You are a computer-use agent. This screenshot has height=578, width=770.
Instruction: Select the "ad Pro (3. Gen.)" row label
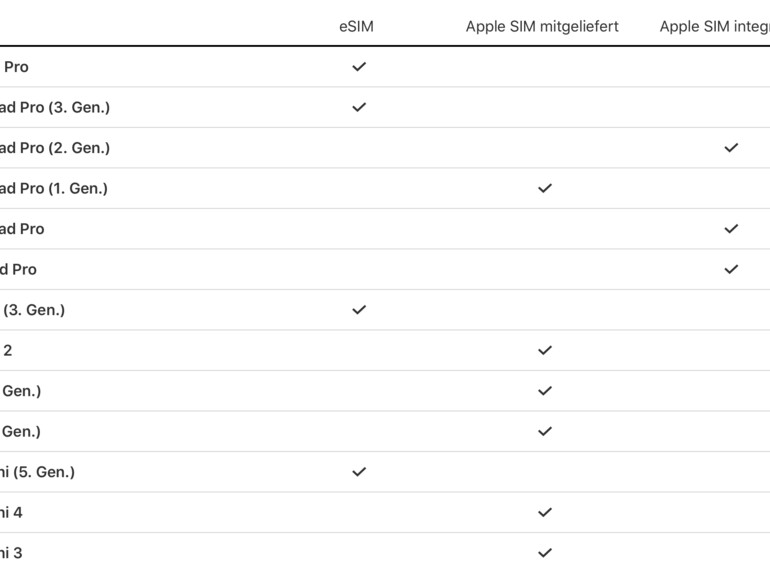point(54,108)
